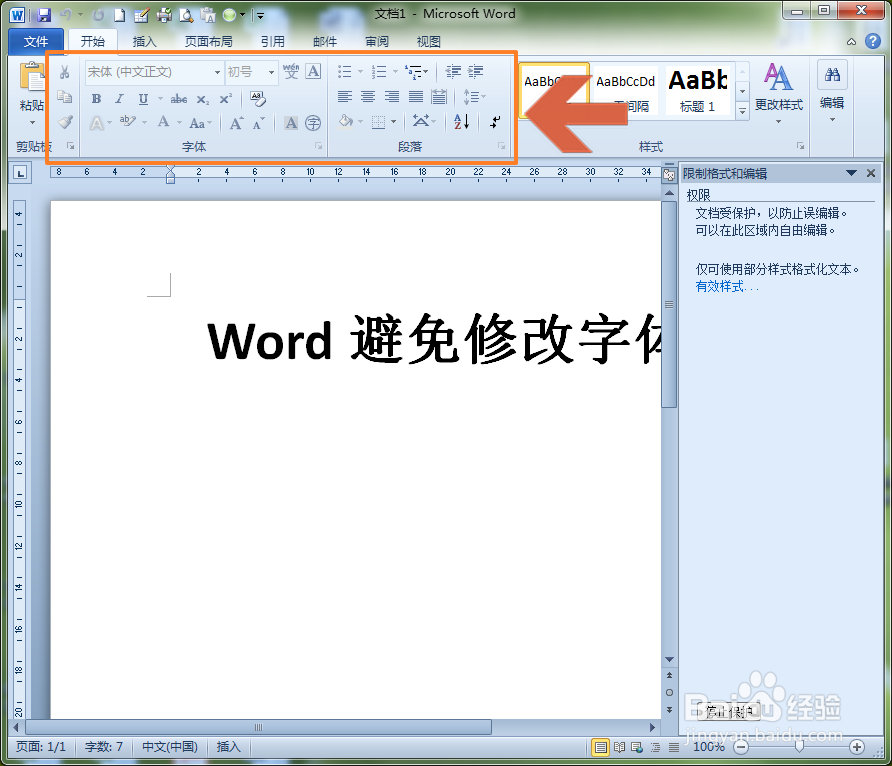
Task: Toggle Align Text Left
Action: point(345,97)
